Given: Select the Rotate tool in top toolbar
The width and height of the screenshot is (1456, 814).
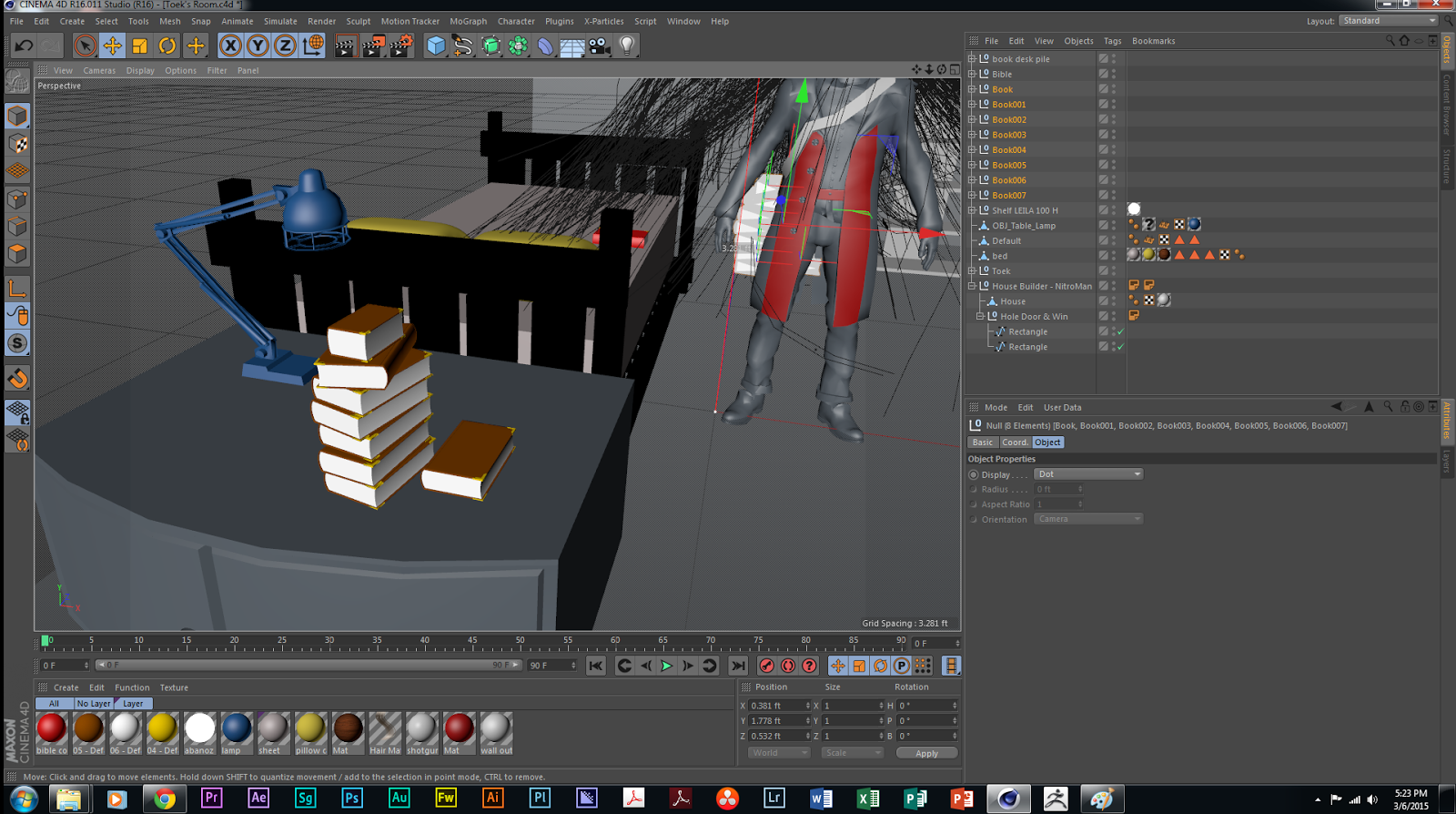Looking at the screenshot, I should 167,46.
